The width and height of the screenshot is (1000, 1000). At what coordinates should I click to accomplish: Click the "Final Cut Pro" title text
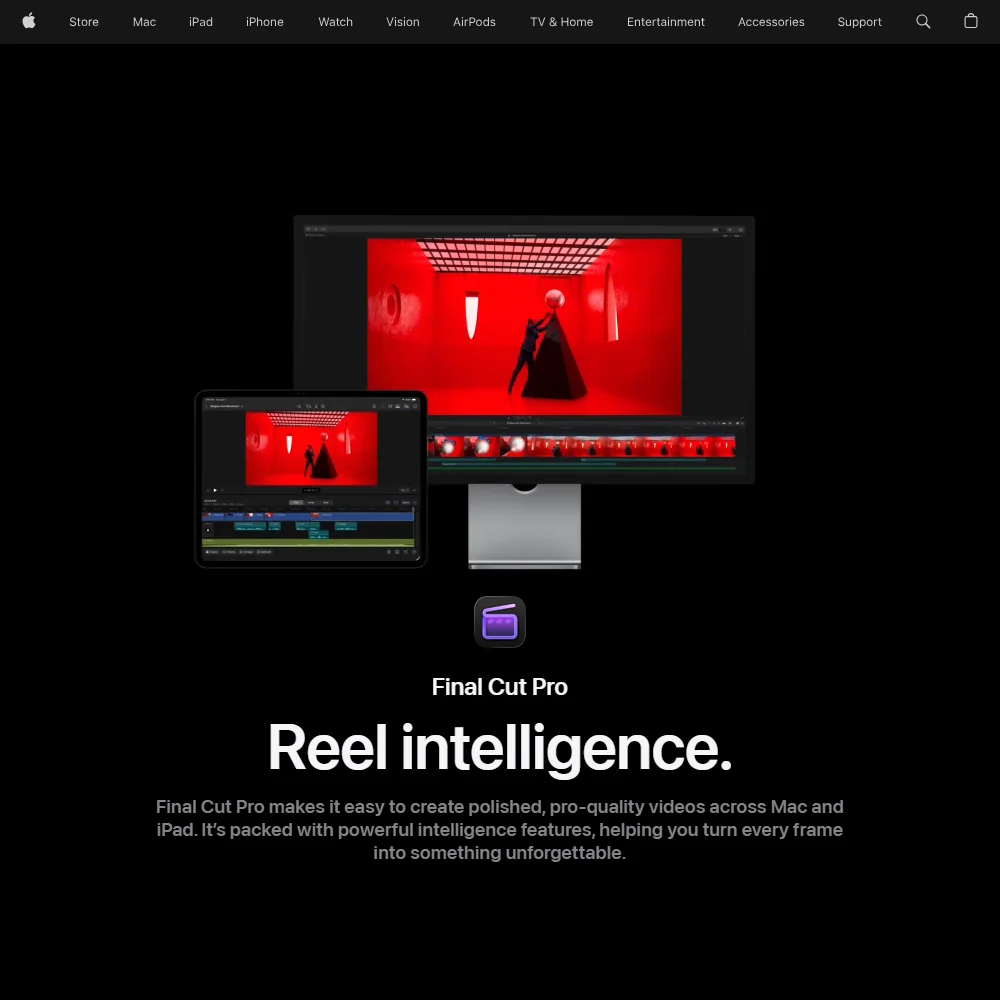tap(499, 687)
